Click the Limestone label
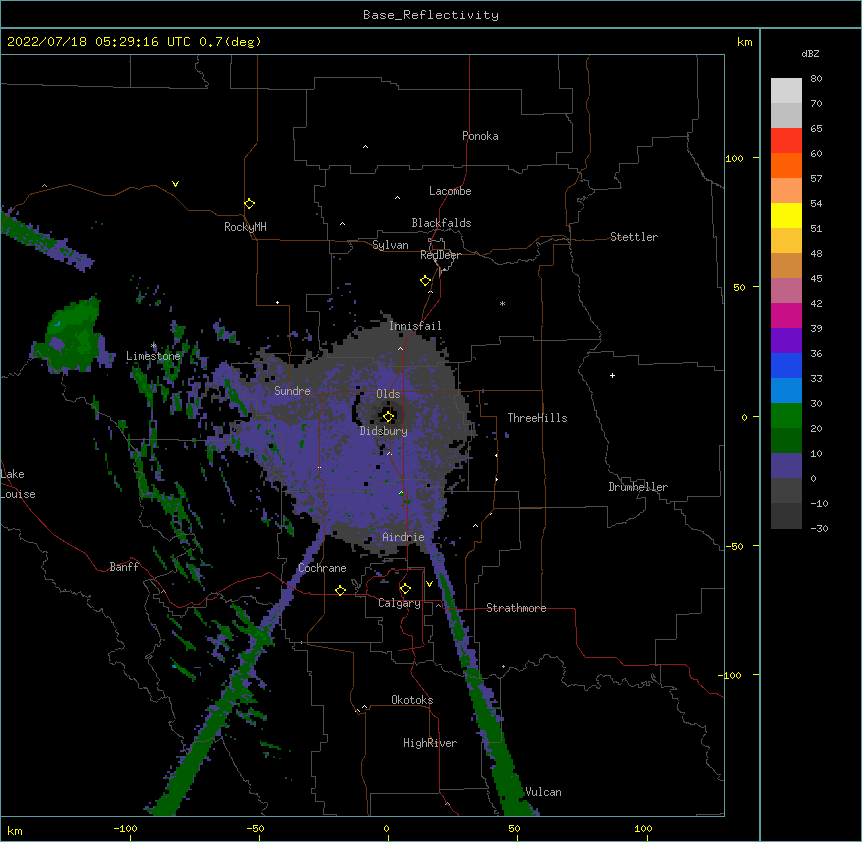This screenshot has height=842, width=862. [153, 356]
